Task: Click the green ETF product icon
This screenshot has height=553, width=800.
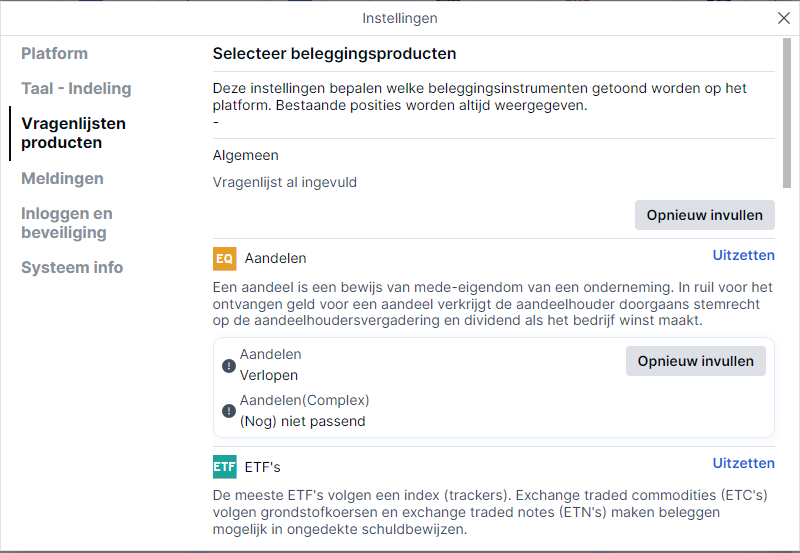Action: (x=224, y=467)
